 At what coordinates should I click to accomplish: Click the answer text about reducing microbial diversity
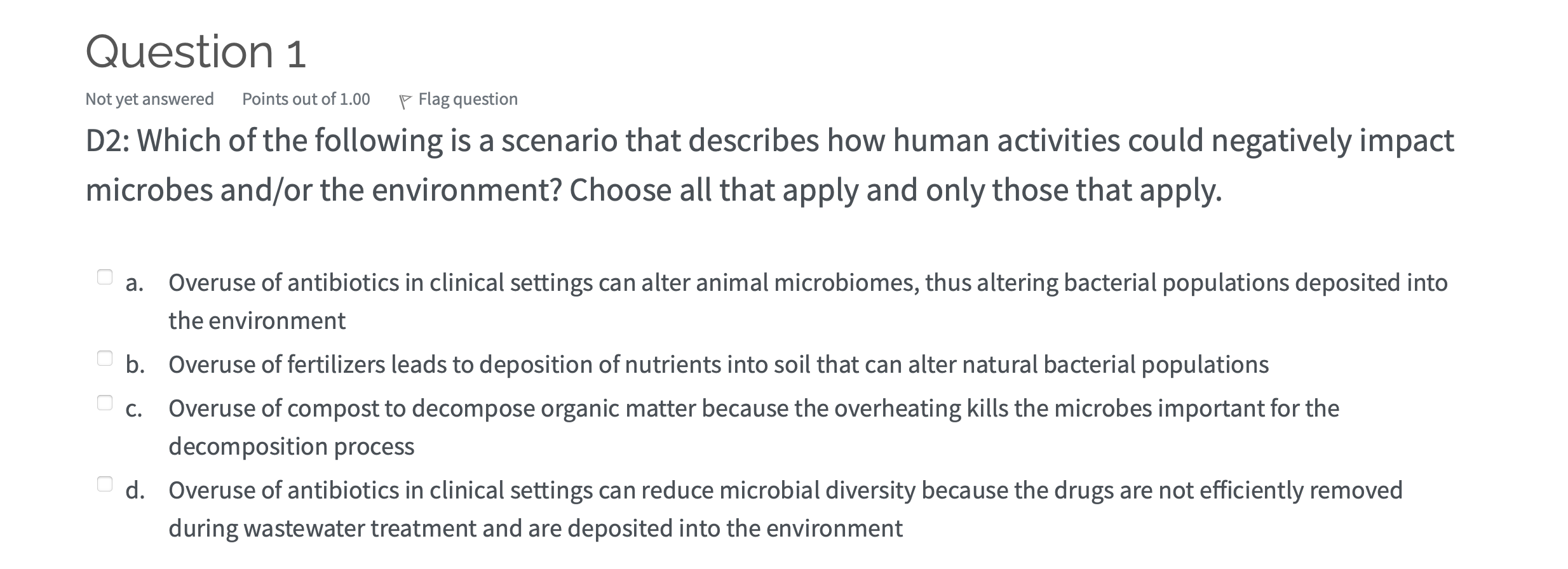point(785,490)
